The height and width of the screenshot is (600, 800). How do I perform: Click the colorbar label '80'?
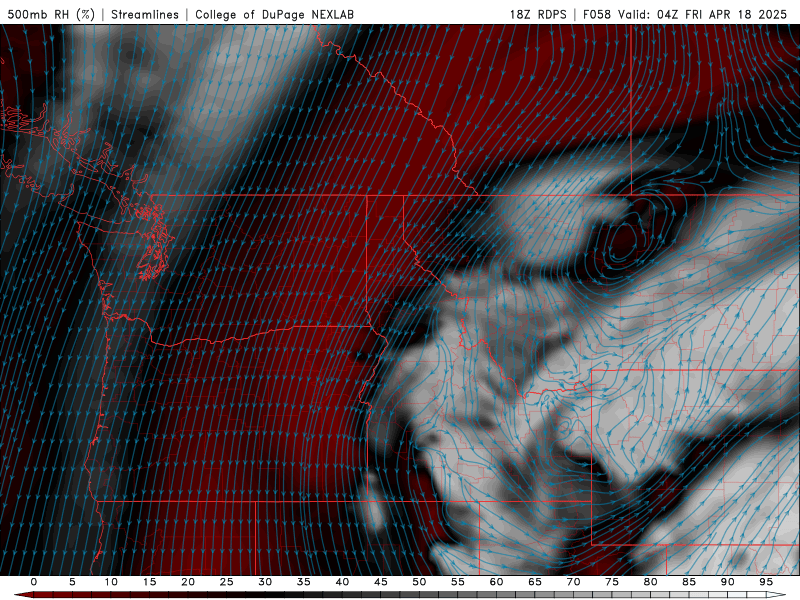[650, 582]
